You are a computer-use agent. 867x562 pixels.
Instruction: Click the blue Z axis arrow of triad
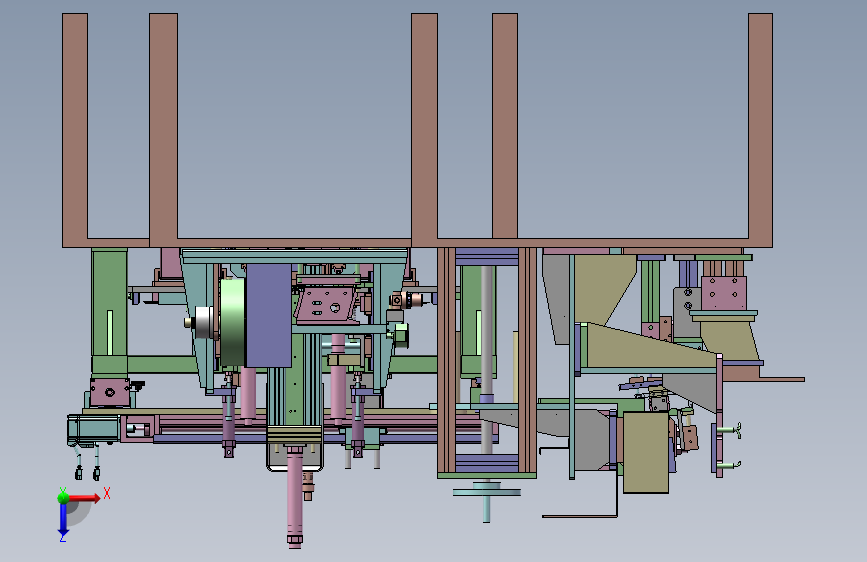click(63, 520)
